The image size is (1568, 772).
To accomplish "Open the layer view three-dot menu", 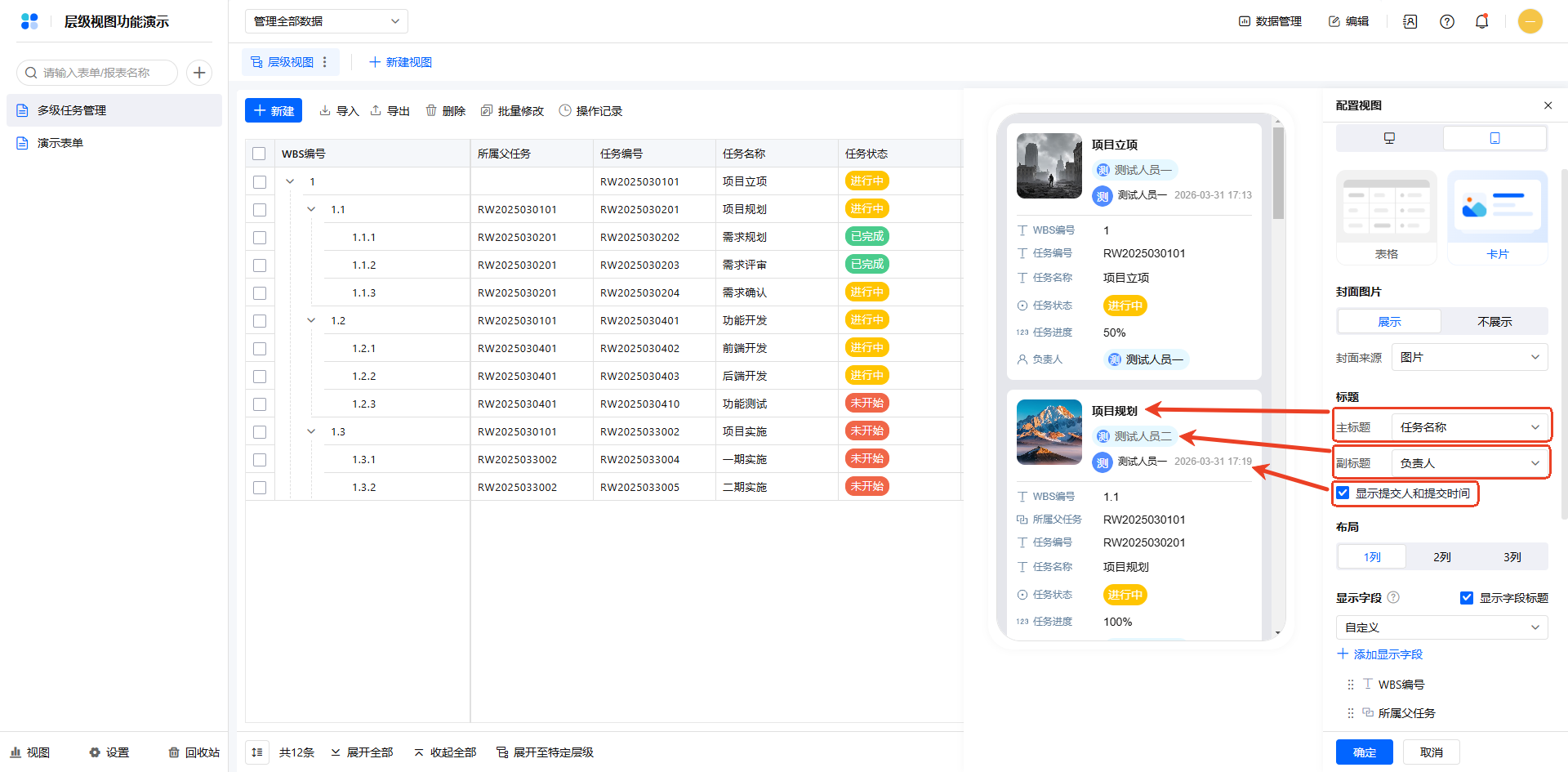I will [x=325, y=62].
